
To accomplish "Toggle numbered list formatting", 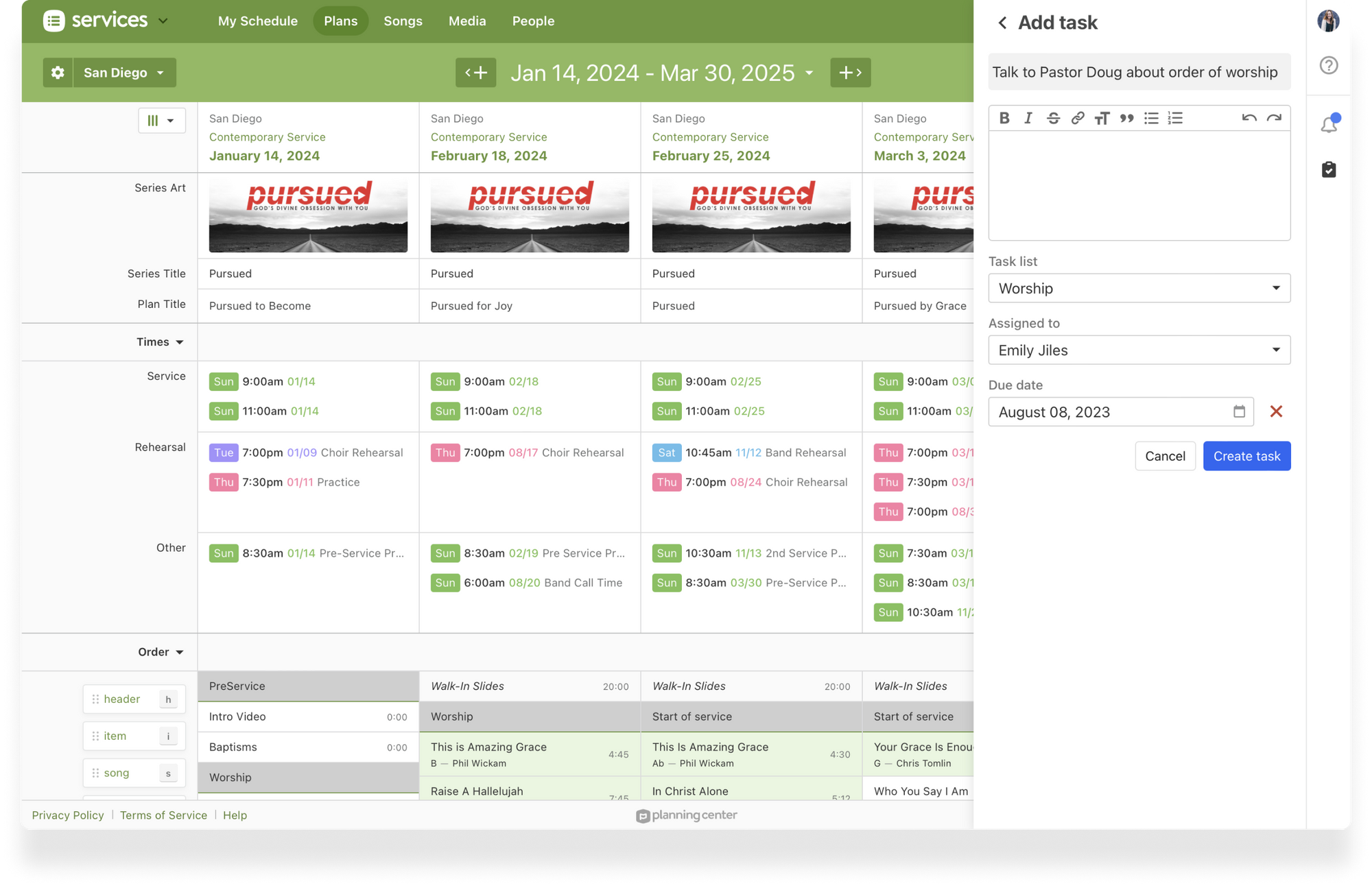I will (1175, 117).
